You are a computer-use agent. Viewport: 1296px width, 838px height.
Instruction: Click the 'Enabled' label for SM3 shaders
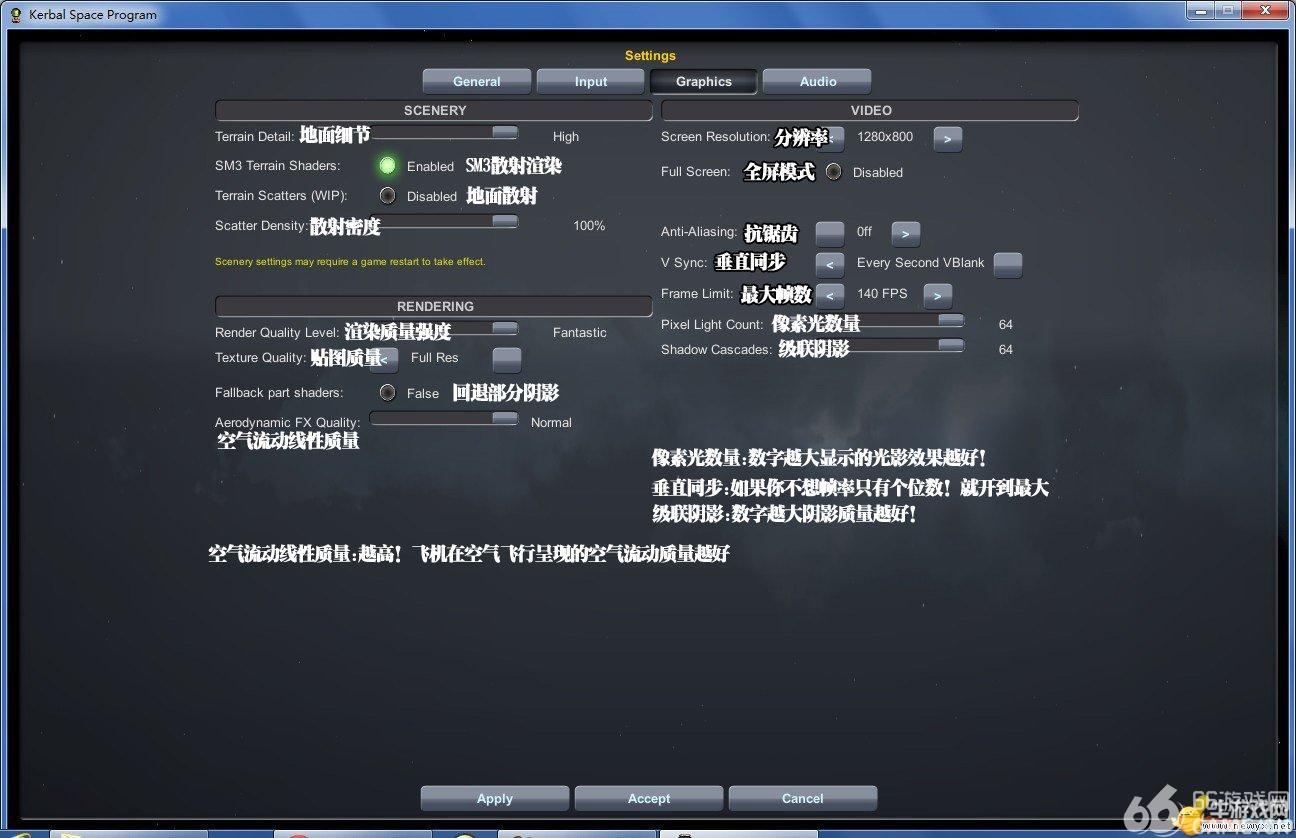(x=430, y=167)
